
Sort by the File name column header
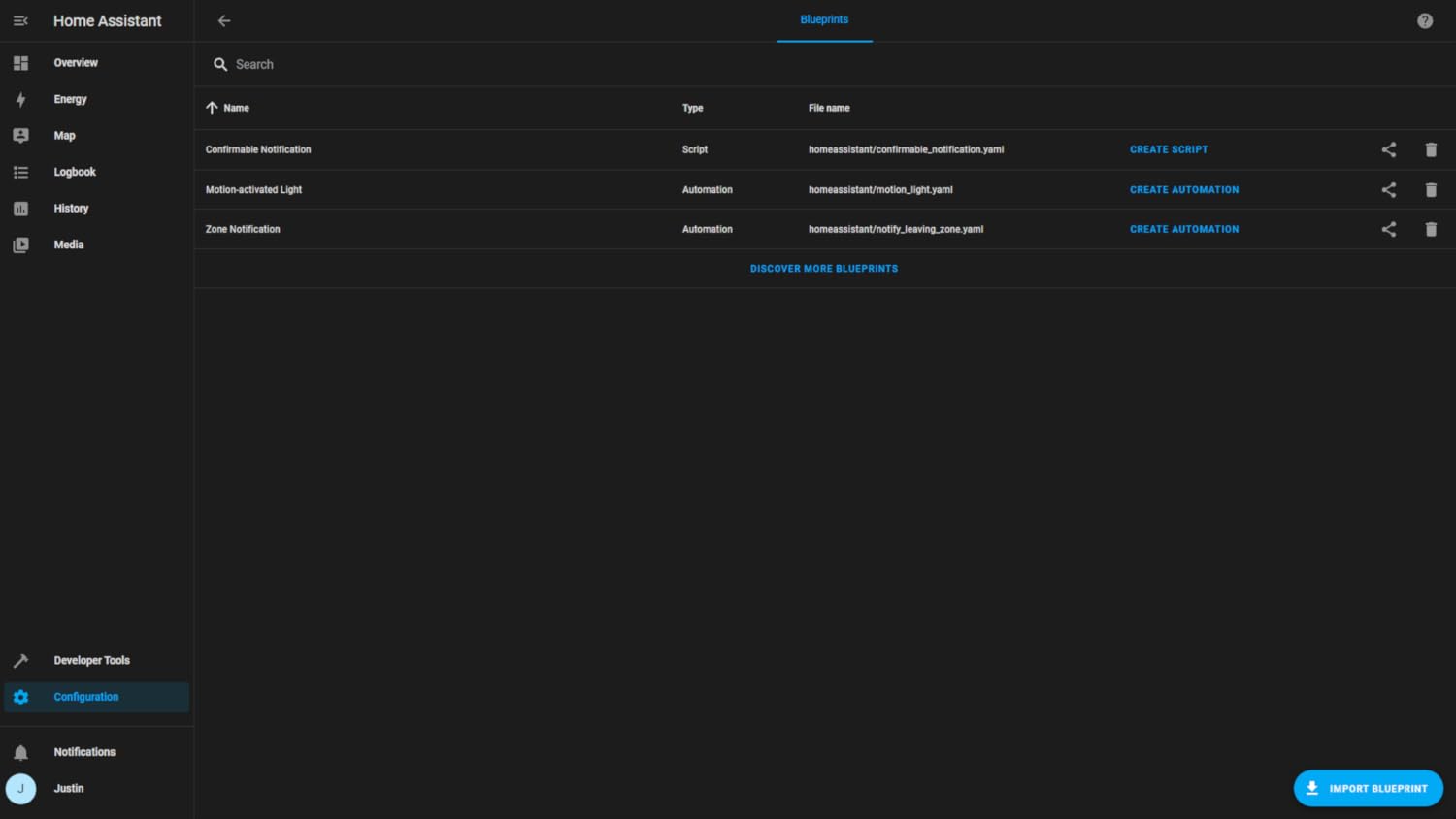(x=829, y=108)
